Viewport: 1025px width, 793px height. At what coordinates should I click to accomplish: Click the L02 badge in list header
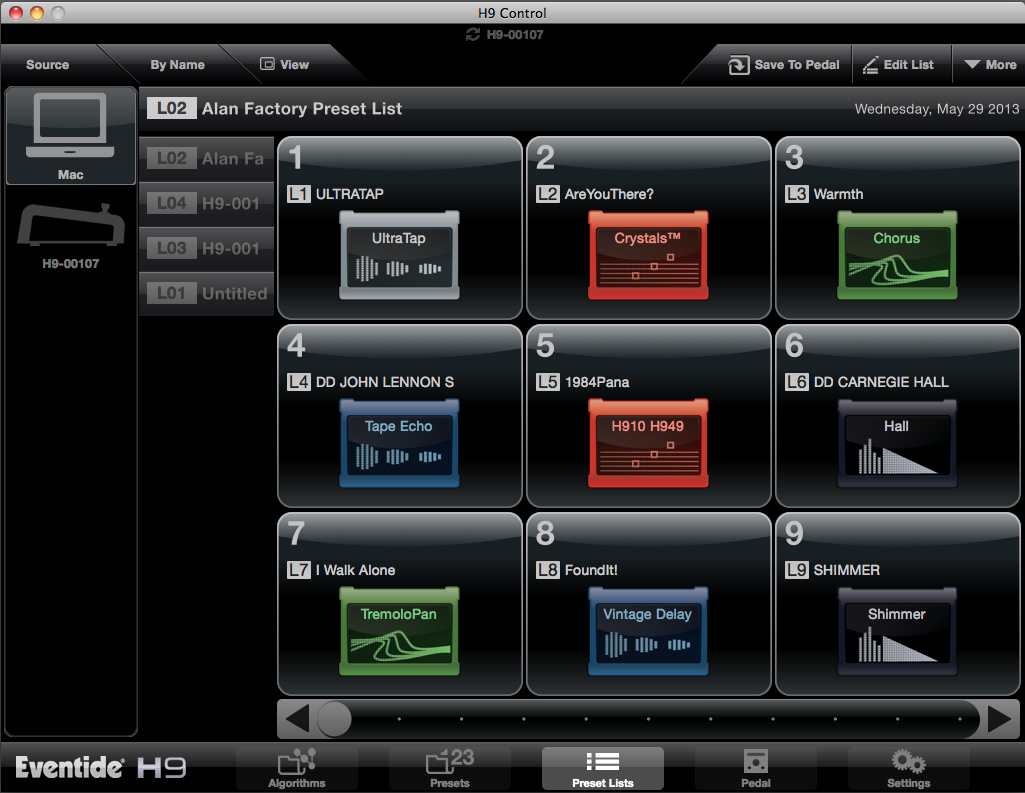[x=171, y=108]
